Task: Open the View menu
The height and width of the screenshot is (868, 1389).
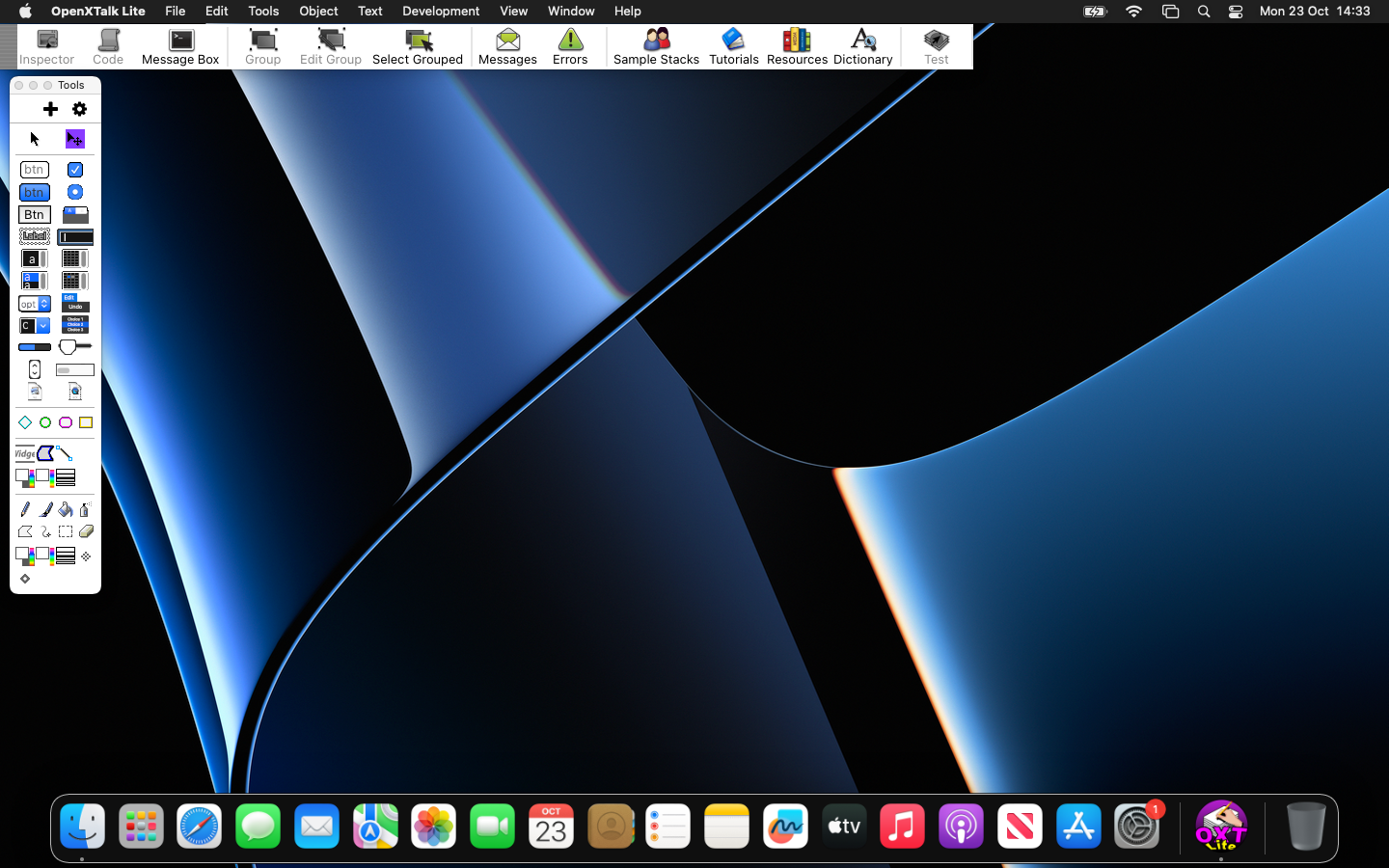Action: [513, 12]
